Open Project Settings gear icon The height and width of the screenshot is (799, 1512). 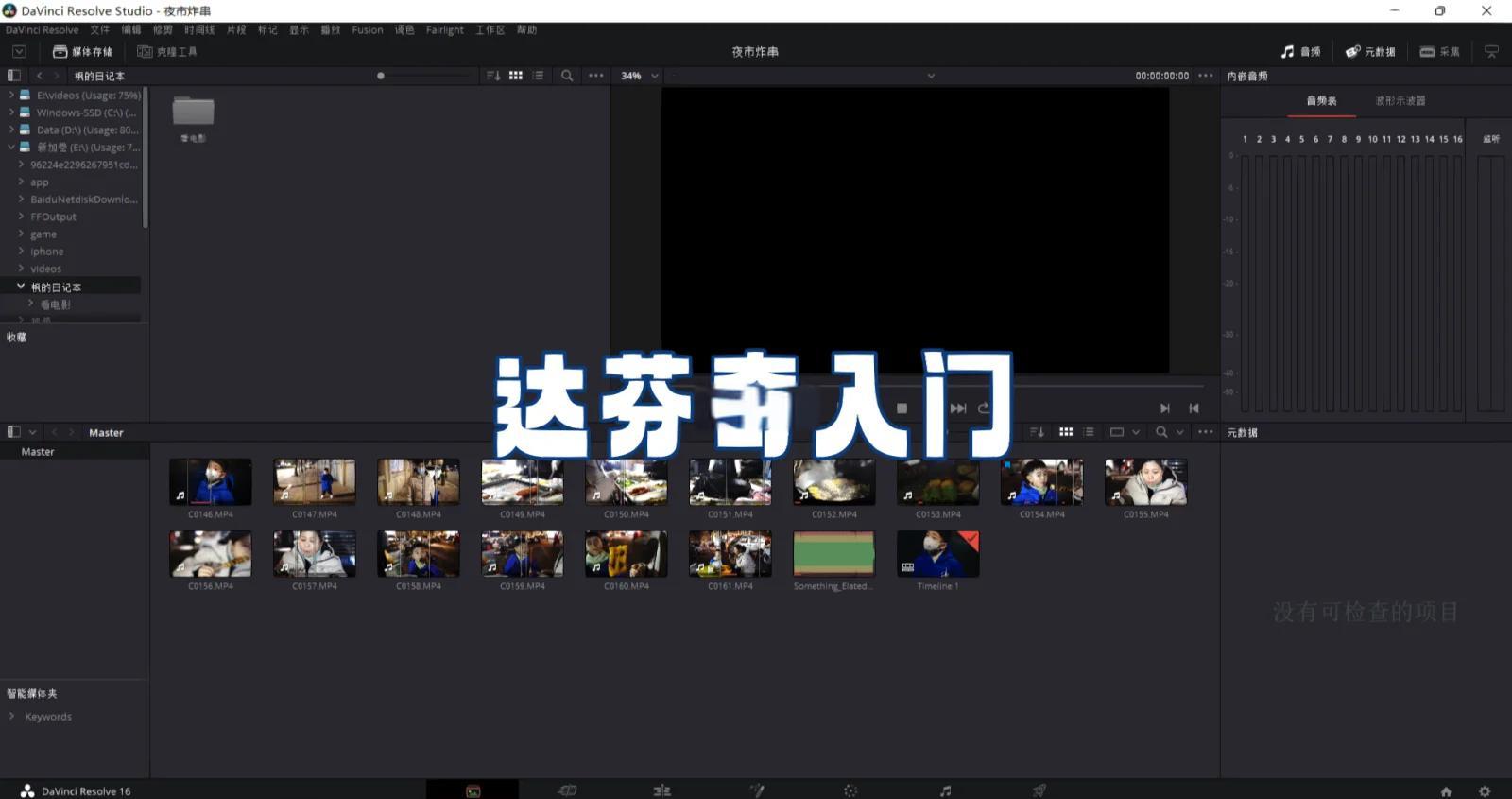click(1485, 791)
